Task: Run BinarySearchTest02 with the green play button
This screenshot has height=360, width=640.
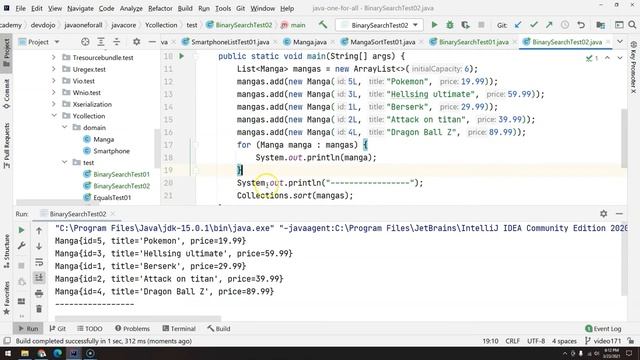Action: point(434,25)
